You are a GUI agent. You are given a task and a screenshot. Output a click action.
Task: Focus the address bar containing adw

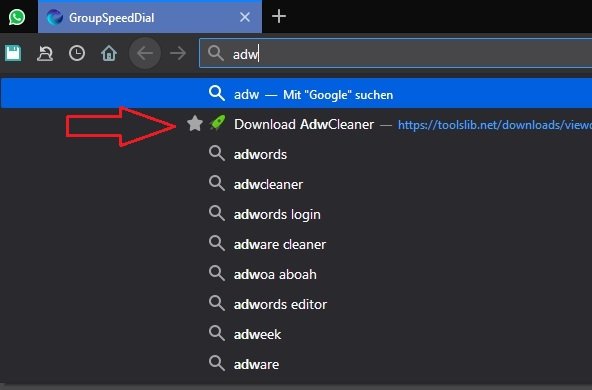click(x=396, y=53)
